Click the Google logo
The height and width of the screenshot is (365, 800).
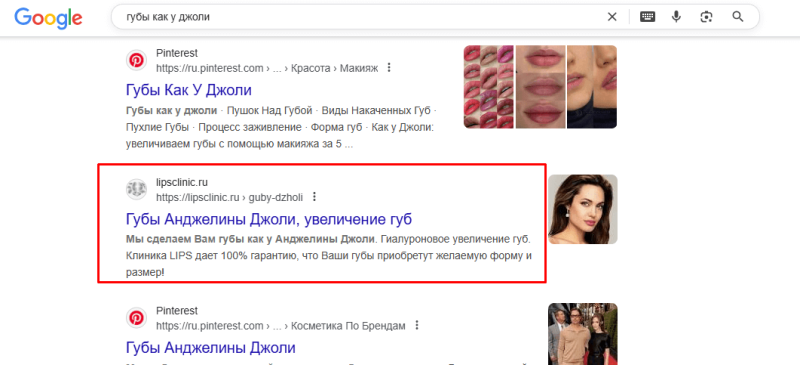(x=48, y=17)
